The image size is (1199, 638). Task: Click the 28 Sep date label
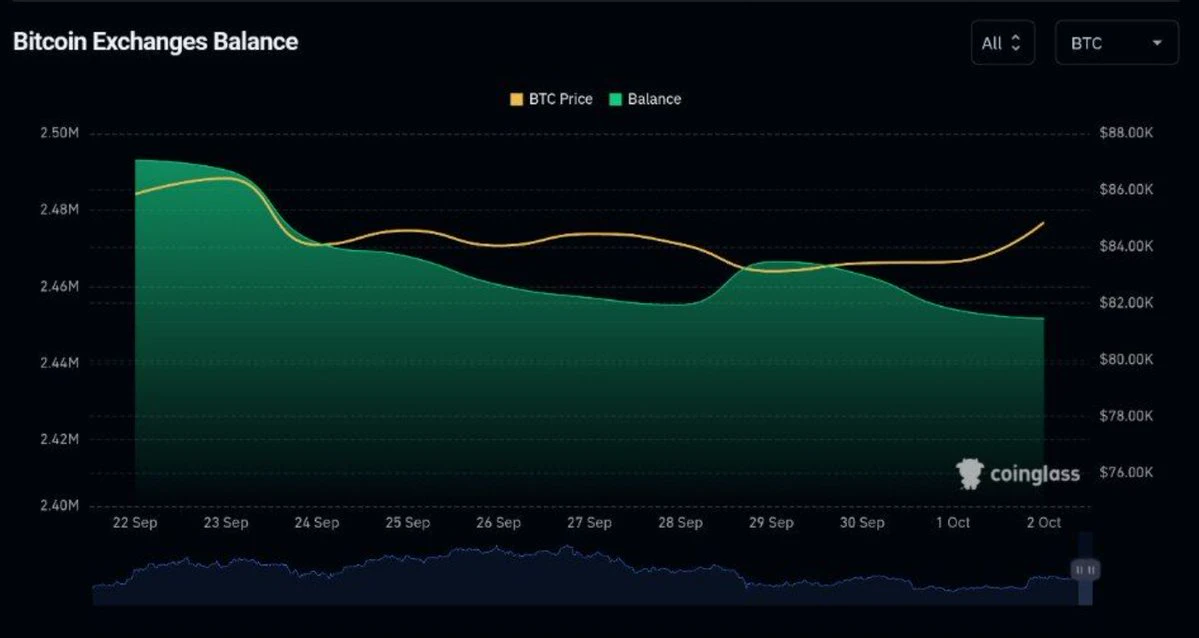(x=680, y=522)
